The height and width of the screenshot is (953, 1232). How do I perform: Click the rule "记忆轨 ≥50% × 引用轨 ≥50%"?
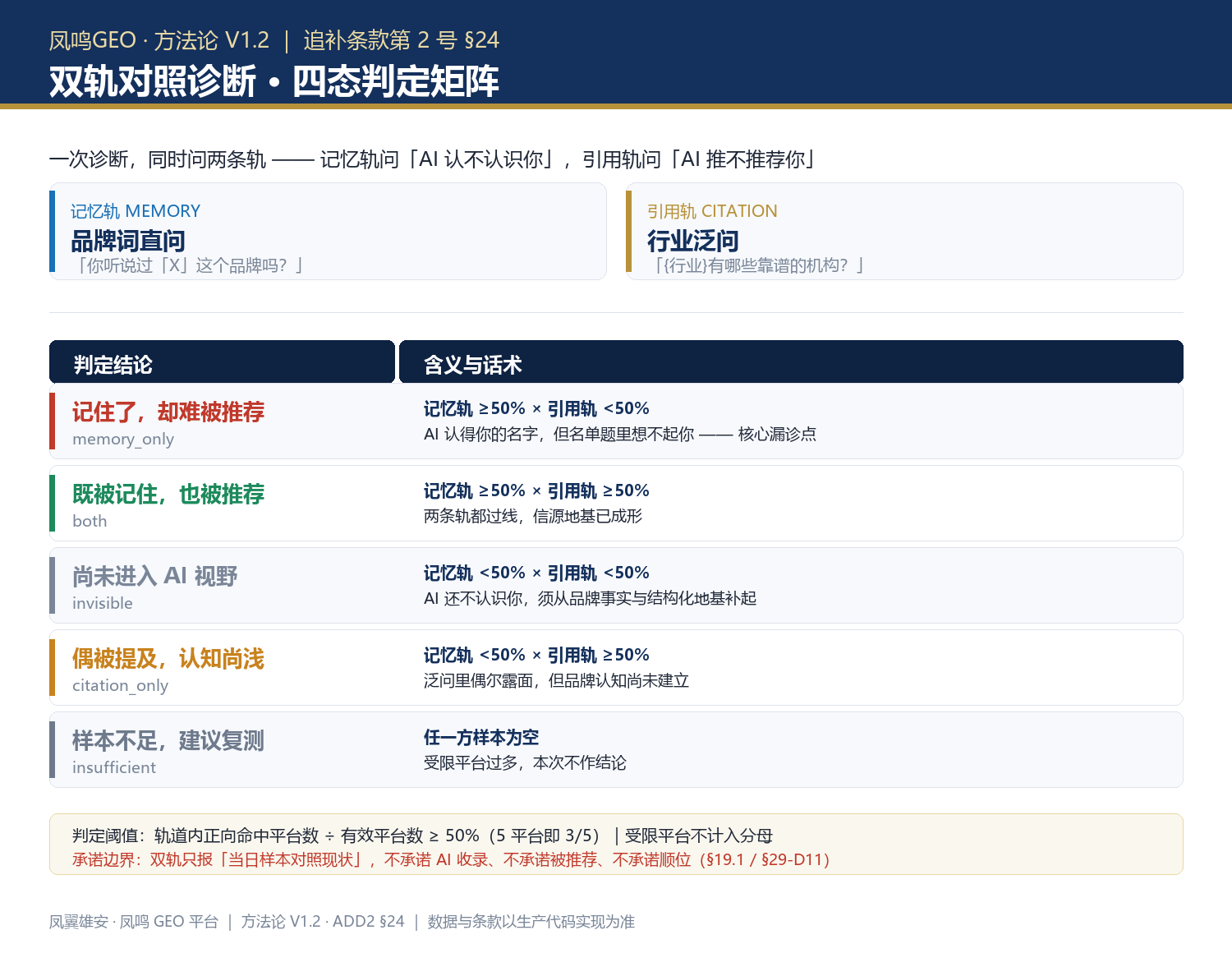tap(536, 490)
